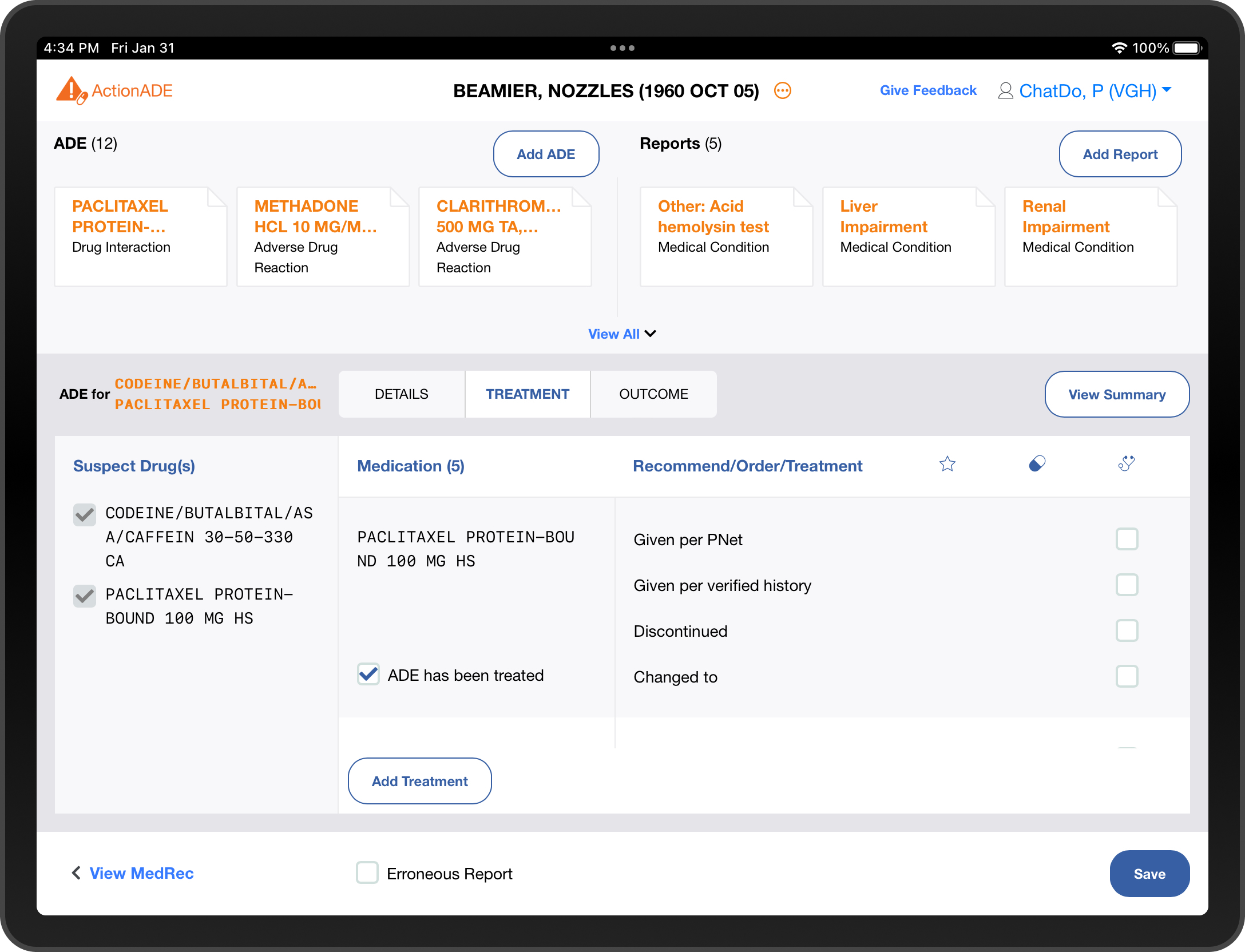Image resolution: width=1245 pixels, height=952 pixels.
Task: Click the stethoscope icon in treatment header
Action: point(1126,464)
